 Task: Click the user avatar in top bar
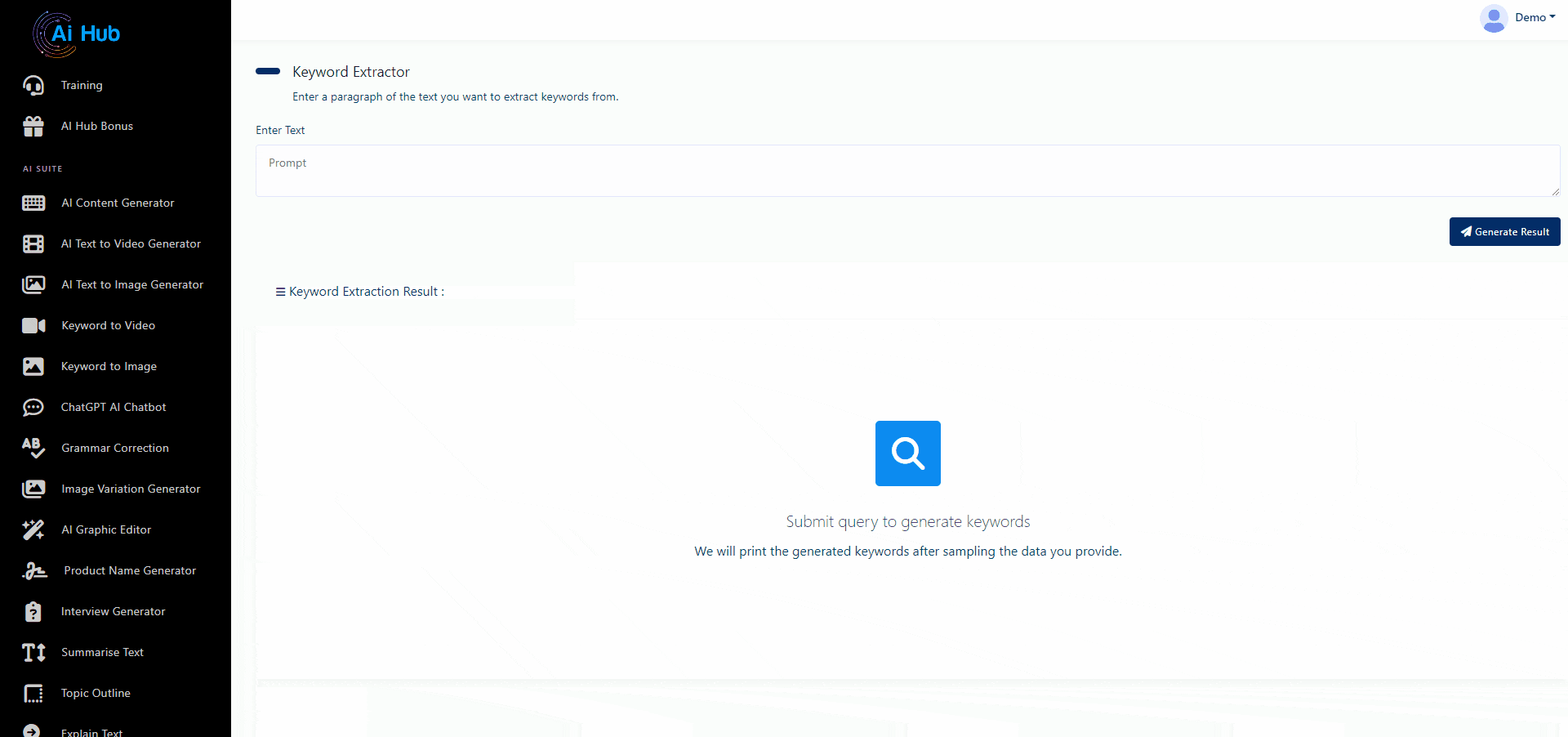(x=1494, y=18)
